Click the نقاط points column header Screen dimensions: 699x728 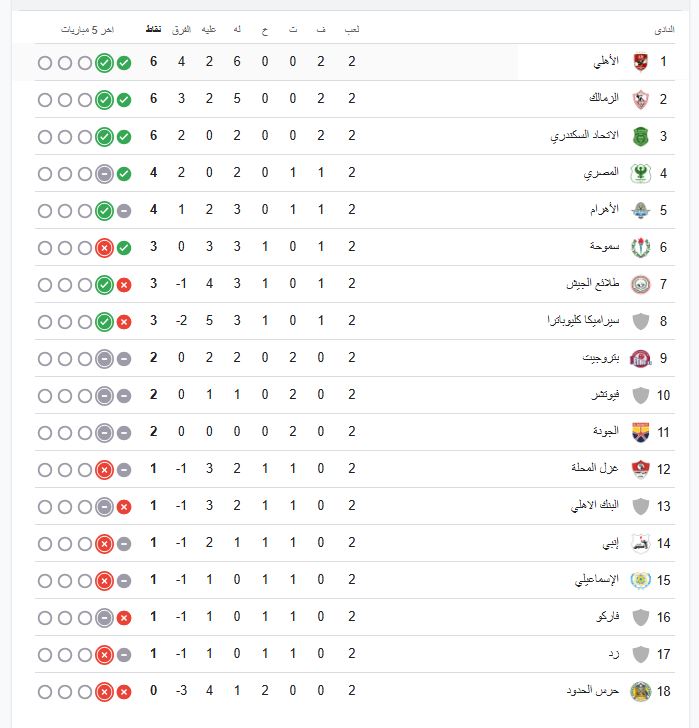(x=154, y=30)
